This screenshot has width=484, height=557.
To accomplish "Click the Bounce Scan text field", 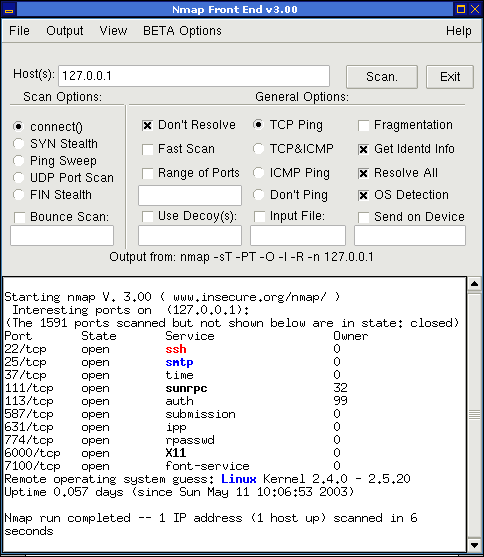I will 62,236.
